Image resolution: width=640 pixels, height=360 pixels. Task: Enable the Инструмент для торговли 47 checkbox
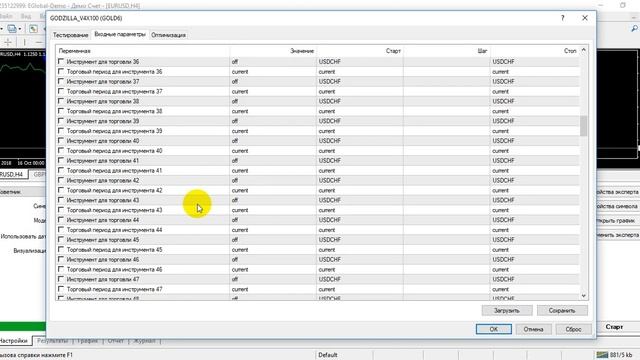coord(61,279)
